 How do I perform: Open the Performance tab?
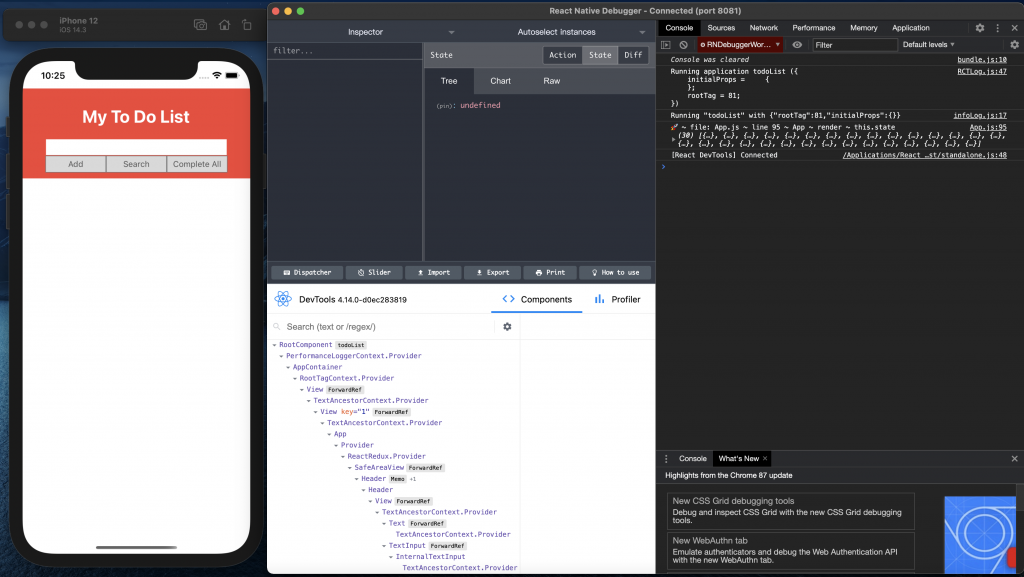814,28
